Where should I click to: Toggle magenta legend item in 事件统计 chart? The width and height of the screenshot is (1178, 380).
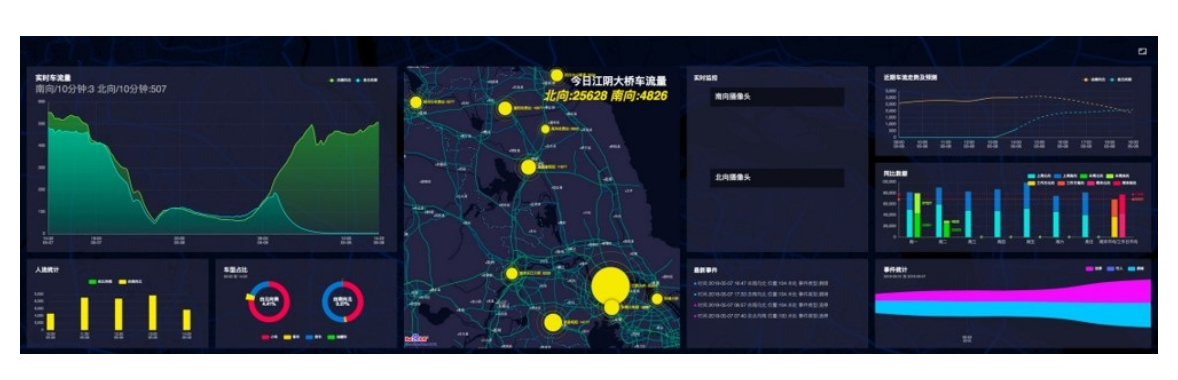(1093, 268)
